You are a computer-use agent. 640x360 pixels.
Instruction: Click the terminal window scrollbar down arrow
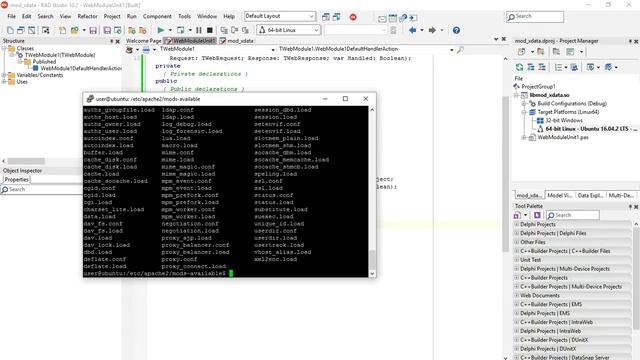[x=372, y=274]
